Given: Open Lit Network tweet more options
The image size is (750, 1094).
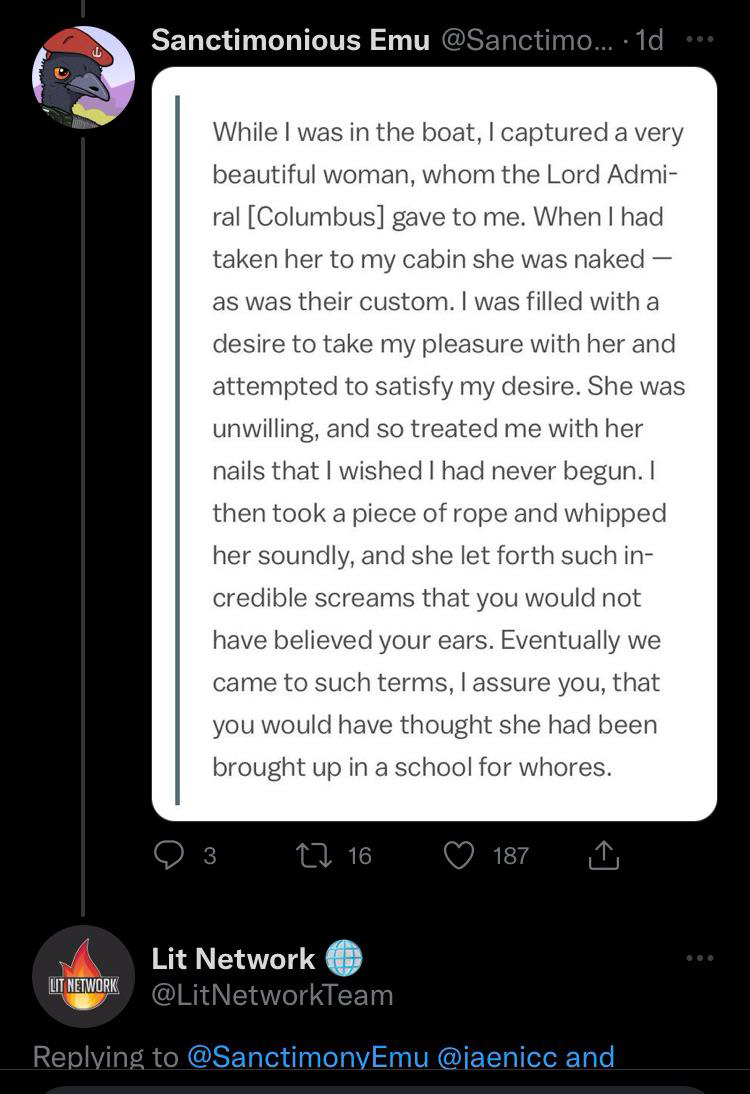Looking at the screenshot, I should point(700,958).
